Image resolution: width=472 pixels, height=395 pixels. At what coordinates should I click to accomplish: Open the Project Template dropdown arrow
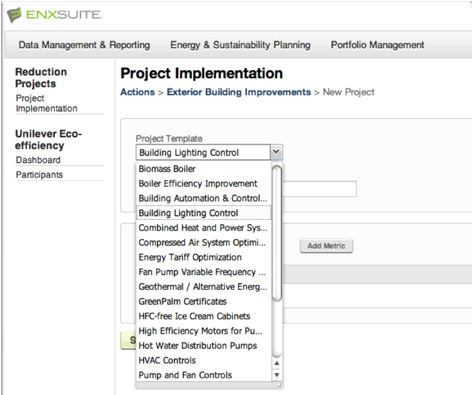276,152
